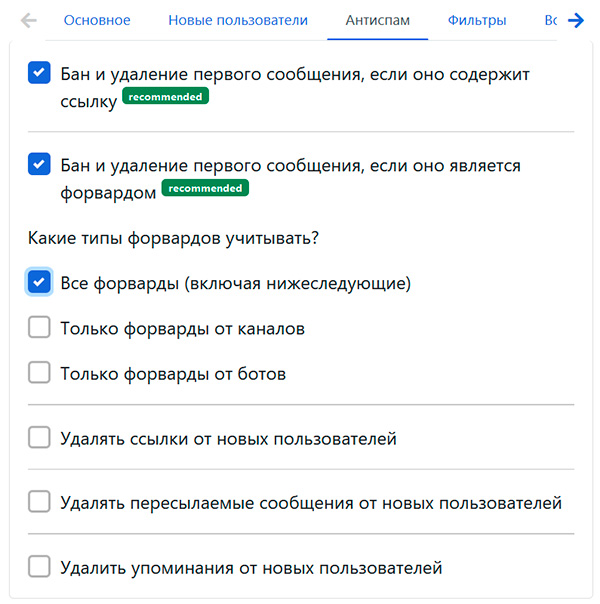Viewport: 600px width, 604px height.
Task: Enable Удалять пересылаемые сообщения от новых пользователей
Action: pos(39,502)
